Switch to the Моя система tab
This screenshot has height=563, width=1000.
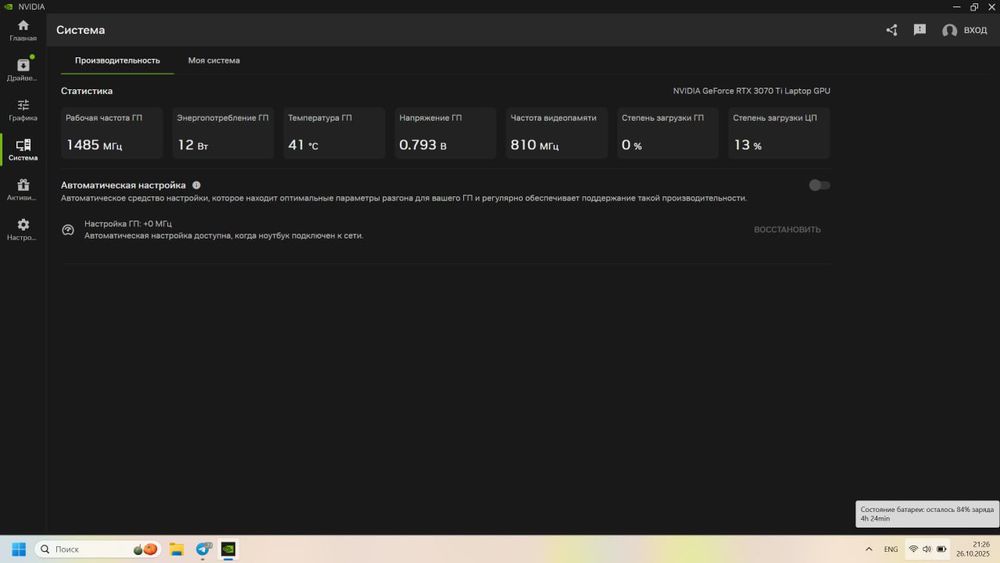coord(214,61)
